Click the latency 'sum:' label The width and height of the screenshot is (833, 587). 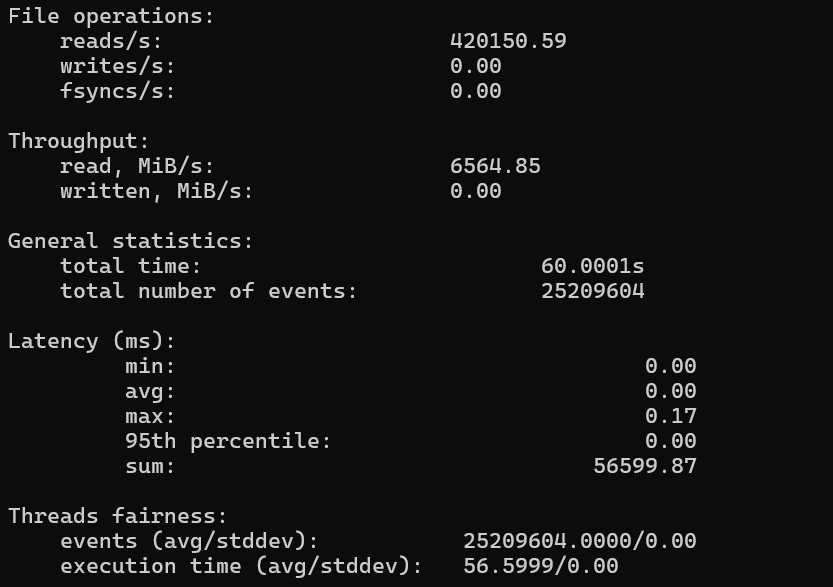[x=150, y=466]
